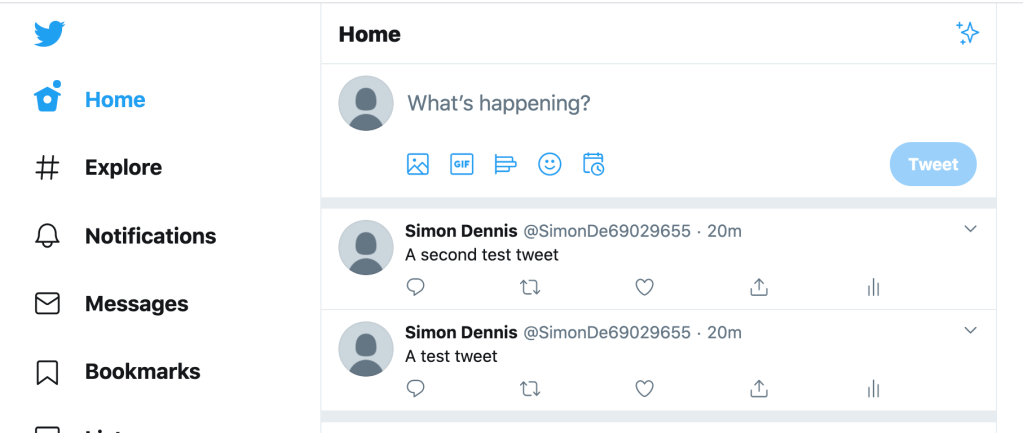Add an image to the new tweet
This screenshot has height=433, width=1023.
tap(418, 164)
